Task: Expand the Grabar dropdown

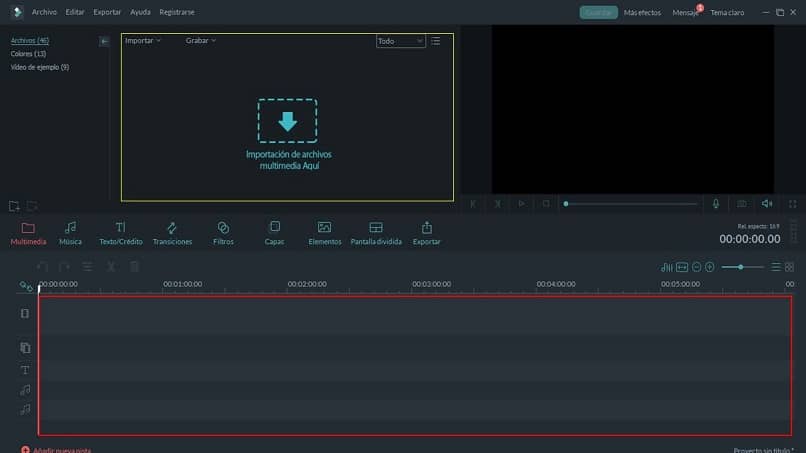Action: tap(200, 40)
